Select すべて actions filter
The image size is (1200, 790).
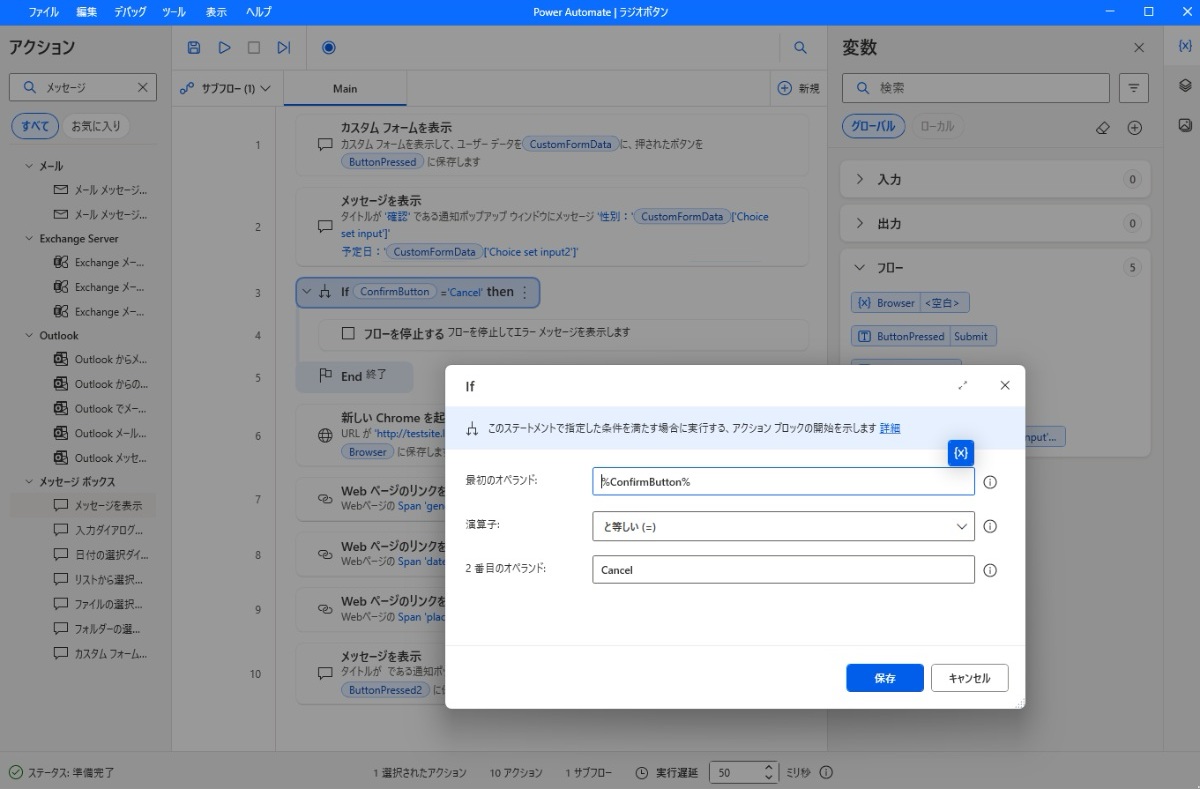[x=35, y=126]
